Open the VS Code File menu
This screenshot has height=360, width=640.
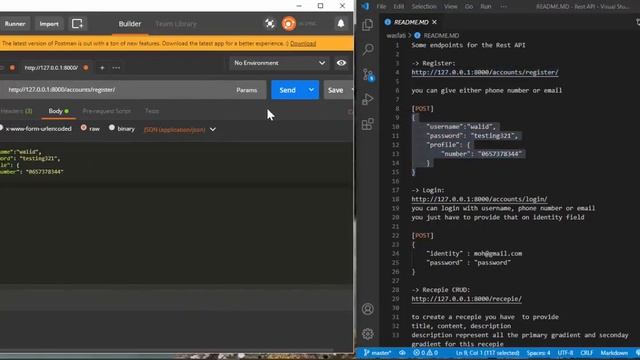(381, 7)
